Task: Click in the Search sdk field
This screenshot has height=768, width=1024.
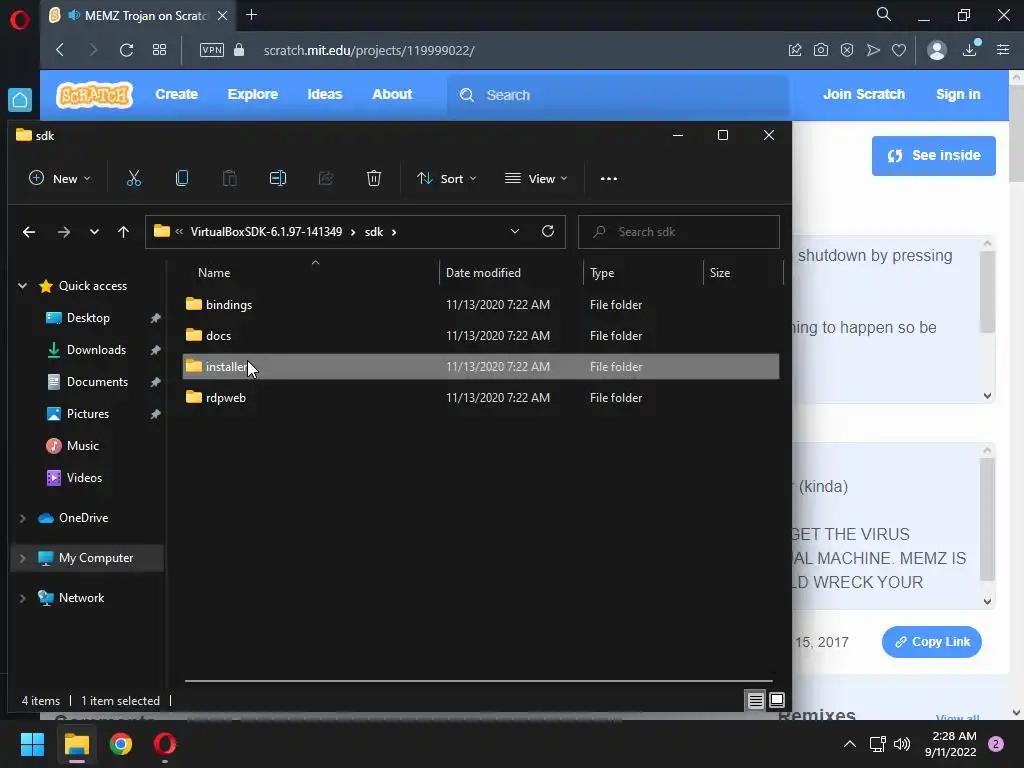Action: point(679,232)
